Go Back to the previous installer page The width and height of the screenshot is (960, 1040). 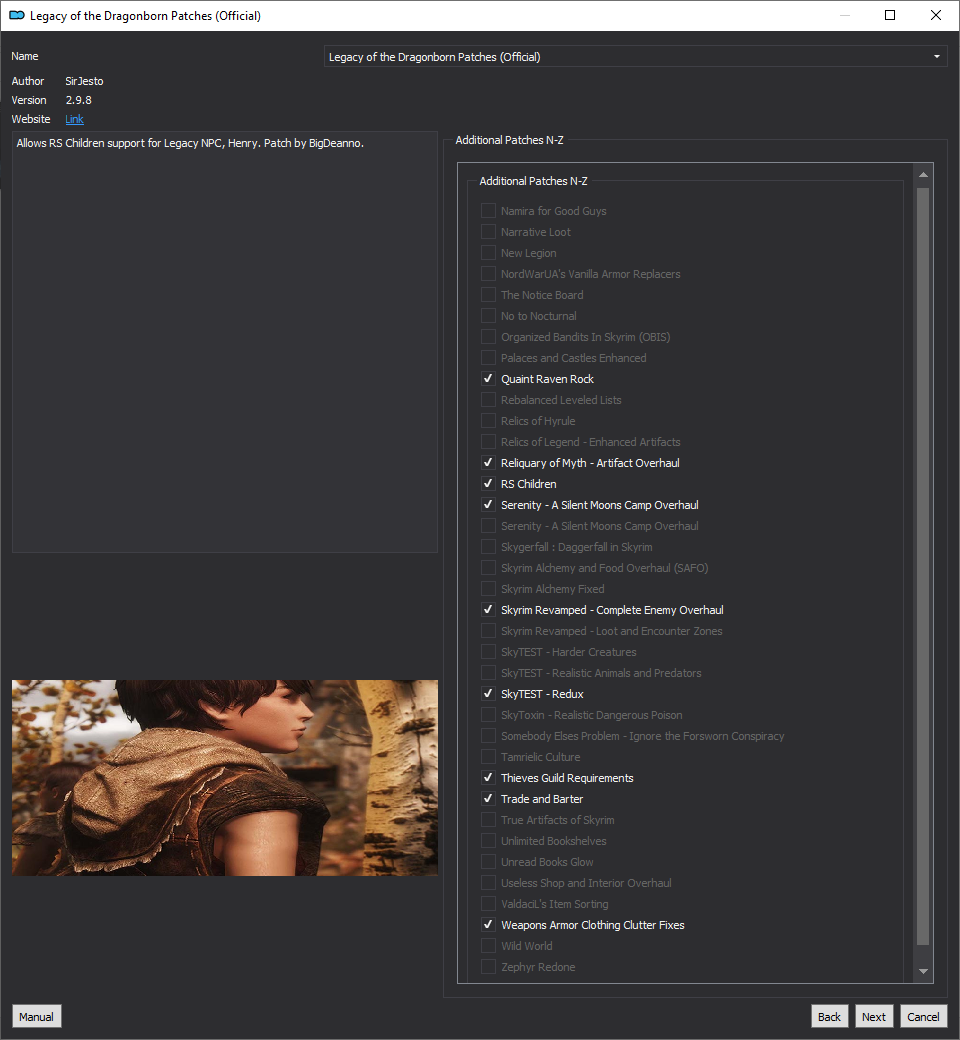(829, 1017)
